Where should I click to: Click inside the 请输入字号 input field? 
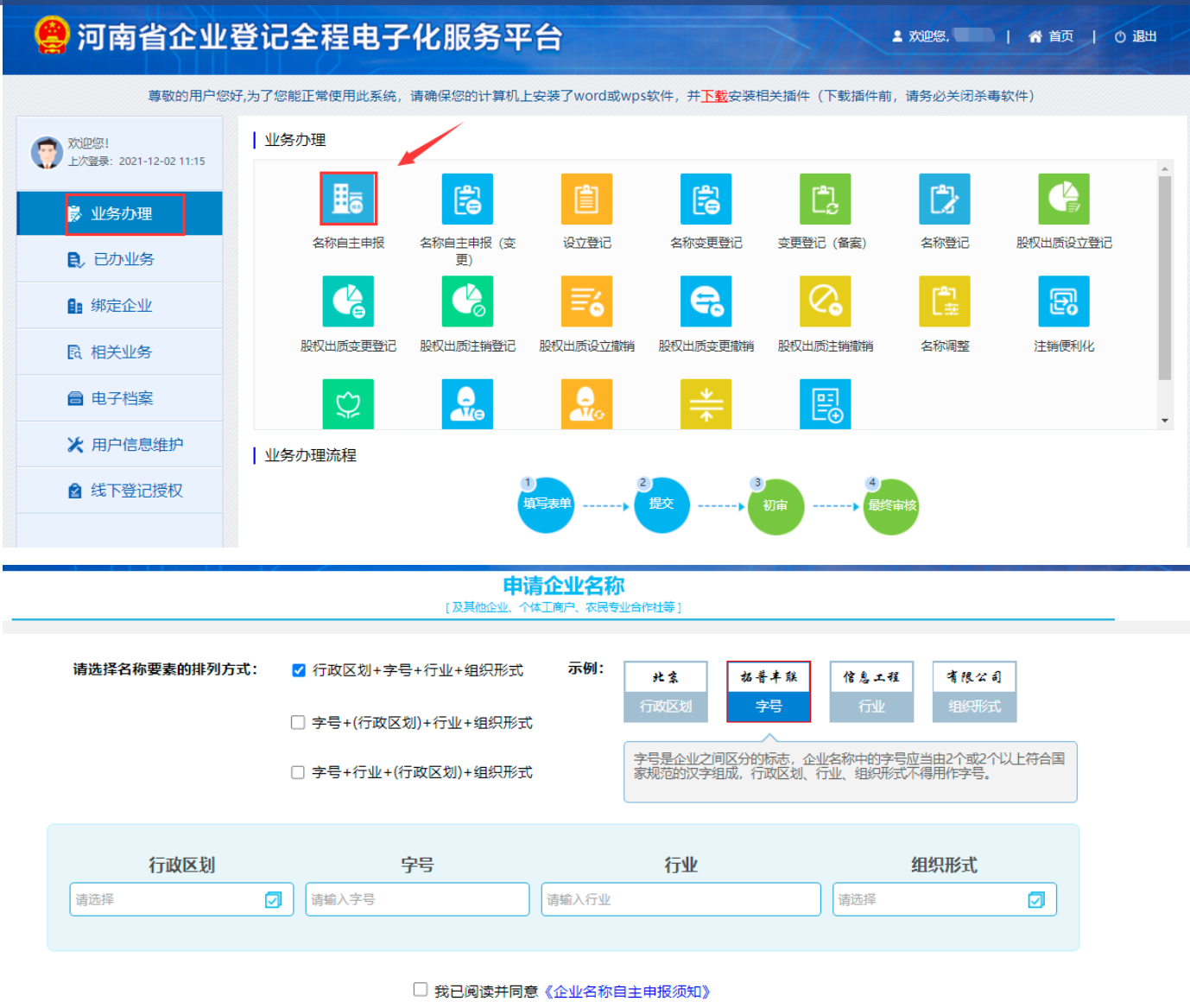[x=417, y=899]
